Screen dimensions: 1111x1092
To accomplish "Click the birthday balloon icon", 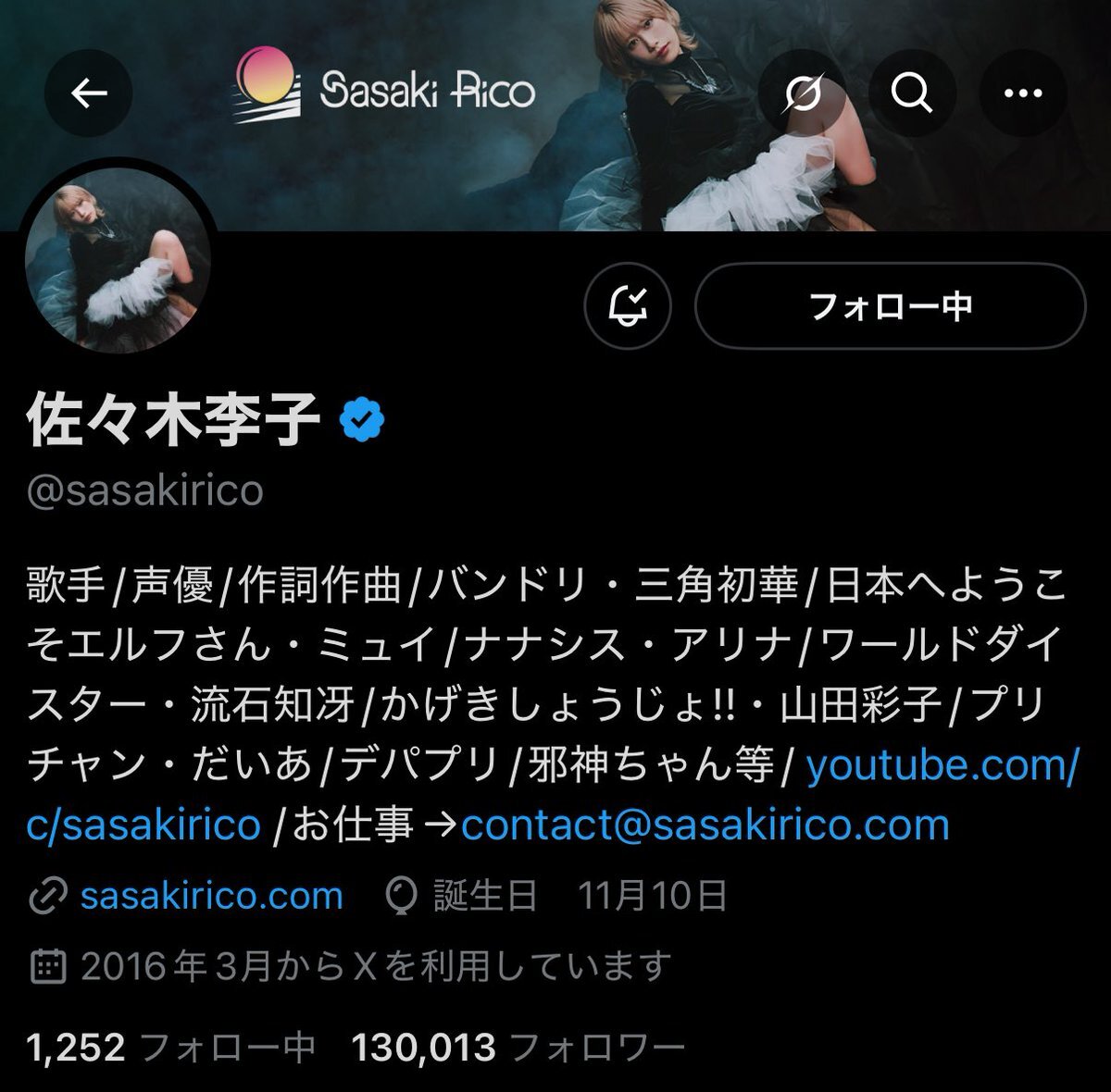I will pos(401,897).
